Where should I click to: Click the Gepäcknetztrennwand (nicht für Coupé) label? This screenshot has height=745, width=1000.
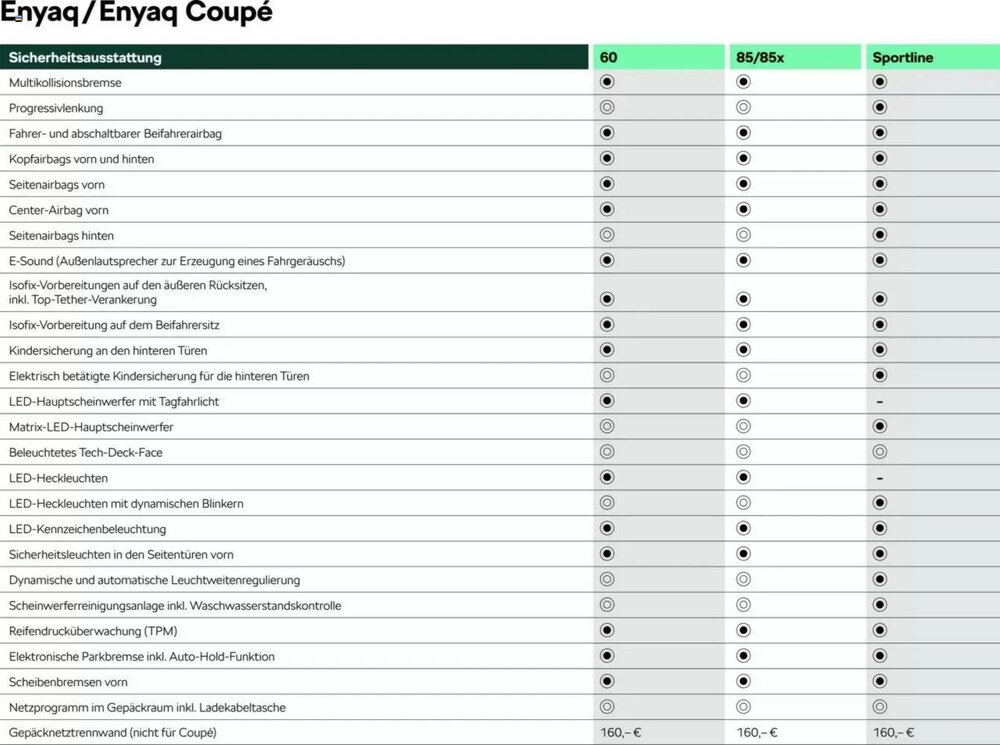click(113, 733)
